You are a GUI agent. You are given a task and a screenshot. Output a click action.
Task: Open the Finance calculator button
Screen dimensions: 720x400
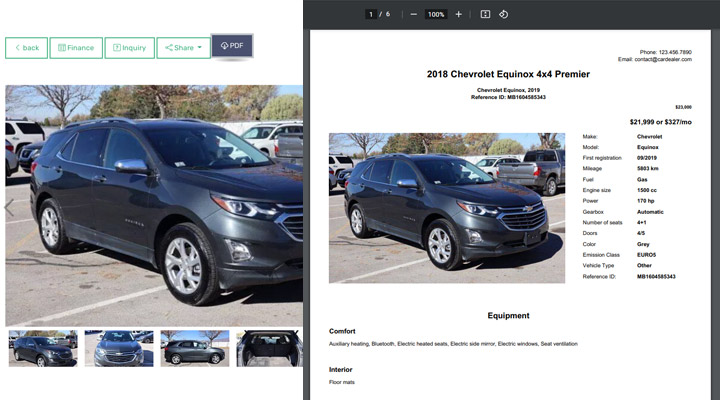[76, 48]
